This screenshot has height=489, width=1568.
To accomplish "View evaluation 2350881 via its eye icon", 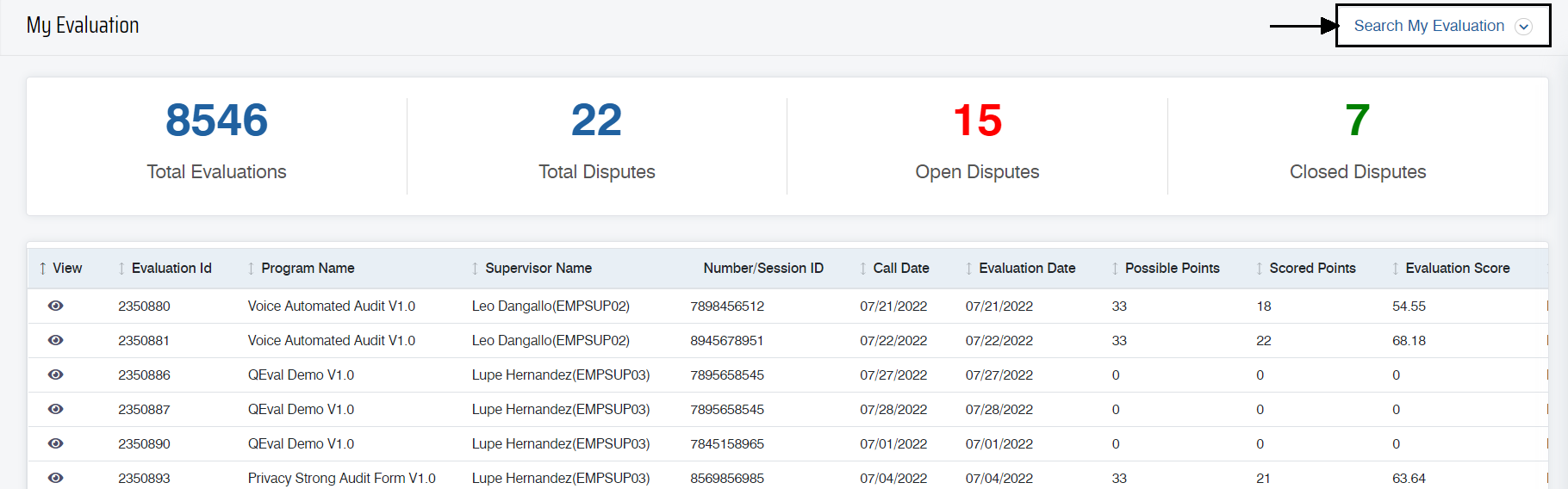I will point(56,340).
